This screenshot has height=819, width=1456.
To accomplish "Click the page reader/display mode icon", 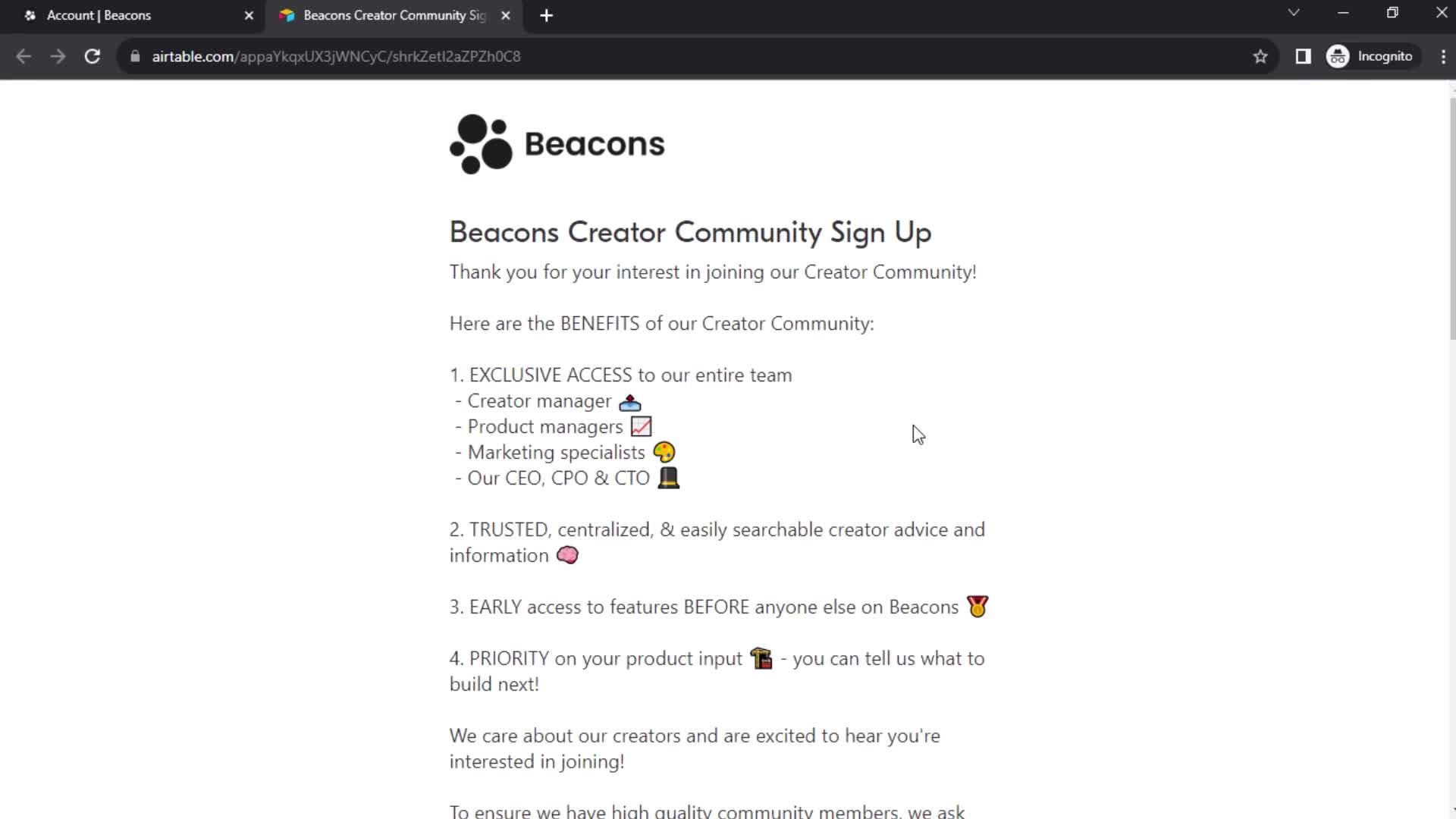I will pos(1303,56).
